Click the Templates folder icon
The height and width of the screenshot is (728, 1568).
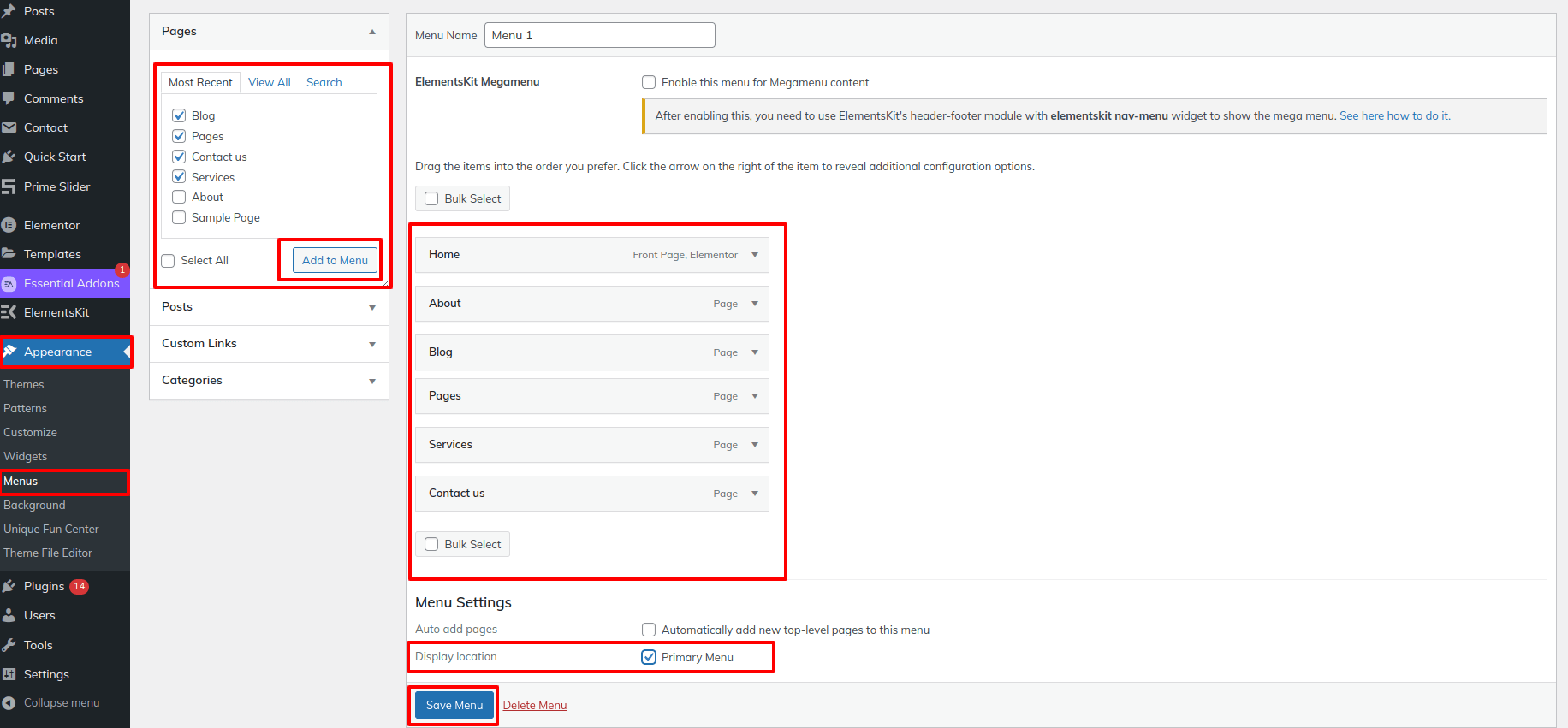pos(9,254)
